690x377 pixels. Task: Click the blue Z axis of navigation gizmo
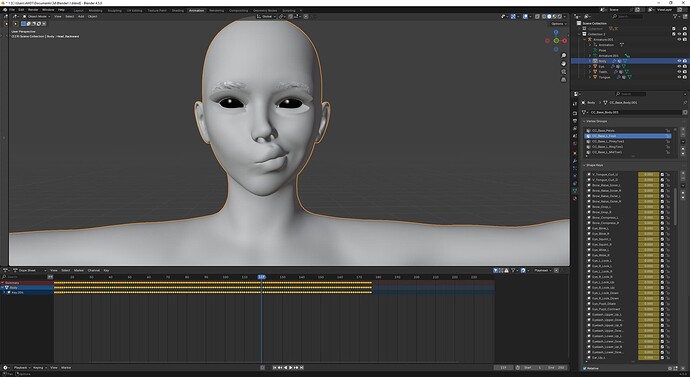(x=556, y=33)
